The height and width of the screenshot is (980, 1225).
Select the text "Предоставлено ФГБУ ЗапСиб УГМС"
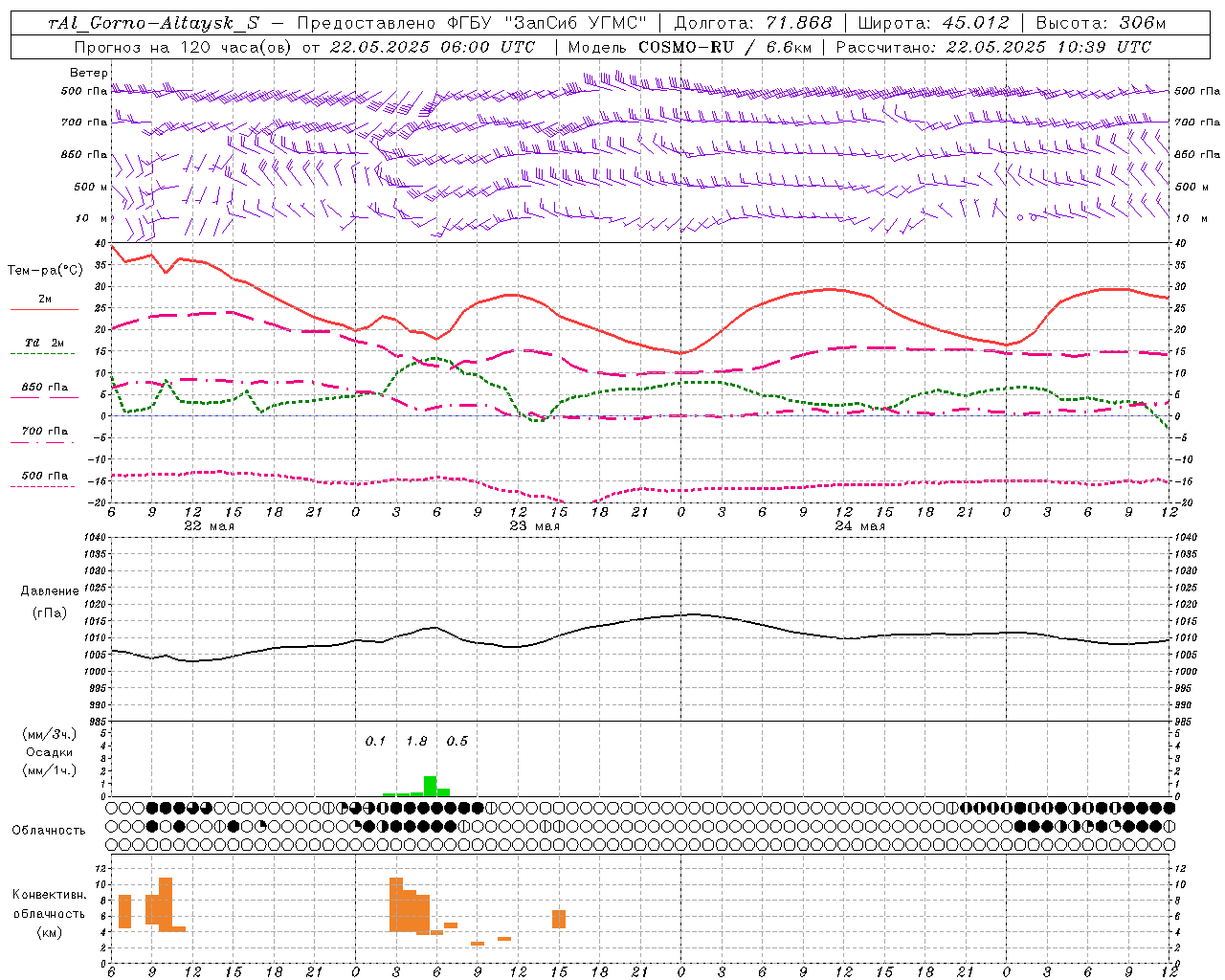(473, 23)
